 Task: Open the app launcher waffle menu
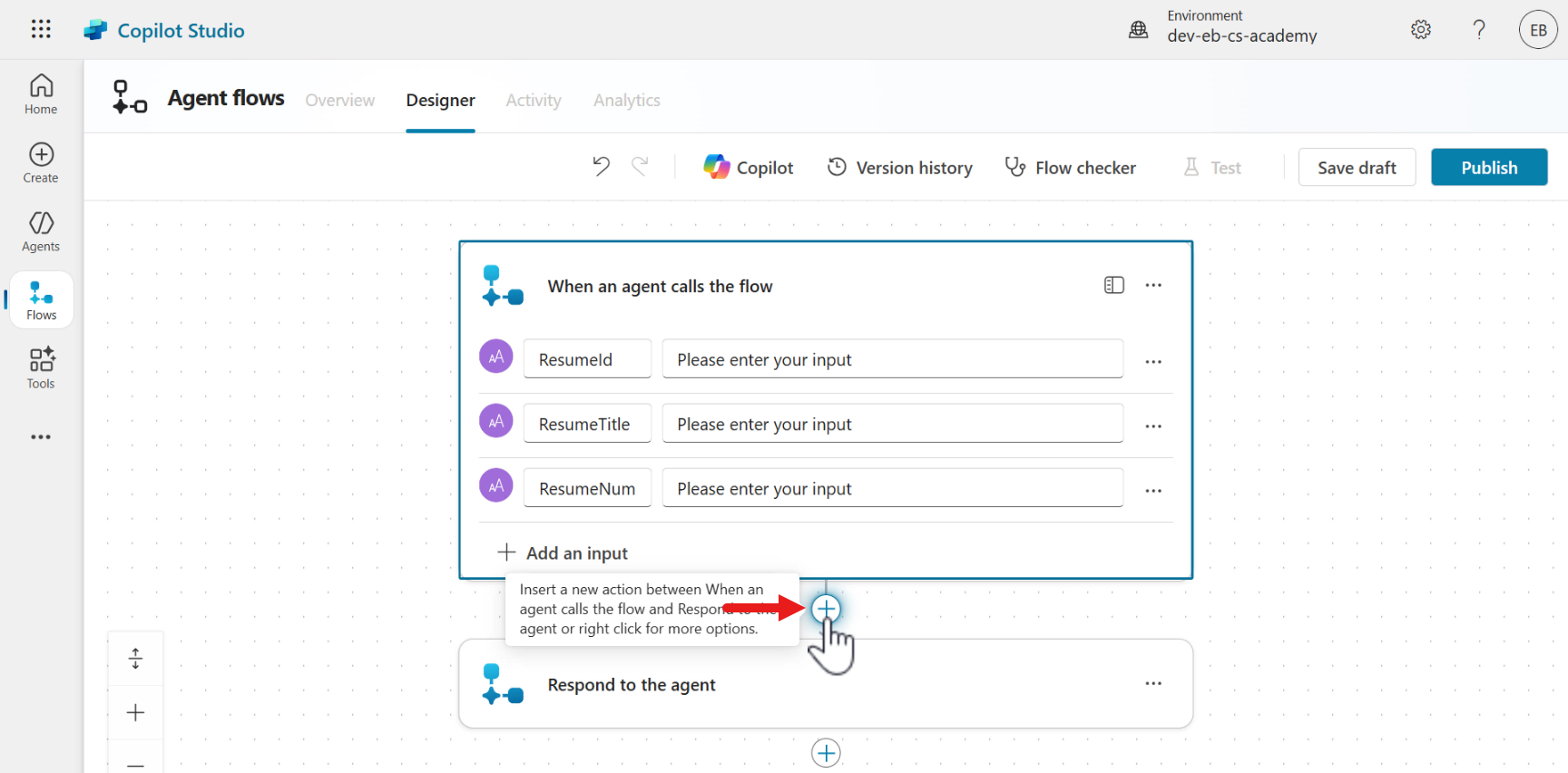41,29
